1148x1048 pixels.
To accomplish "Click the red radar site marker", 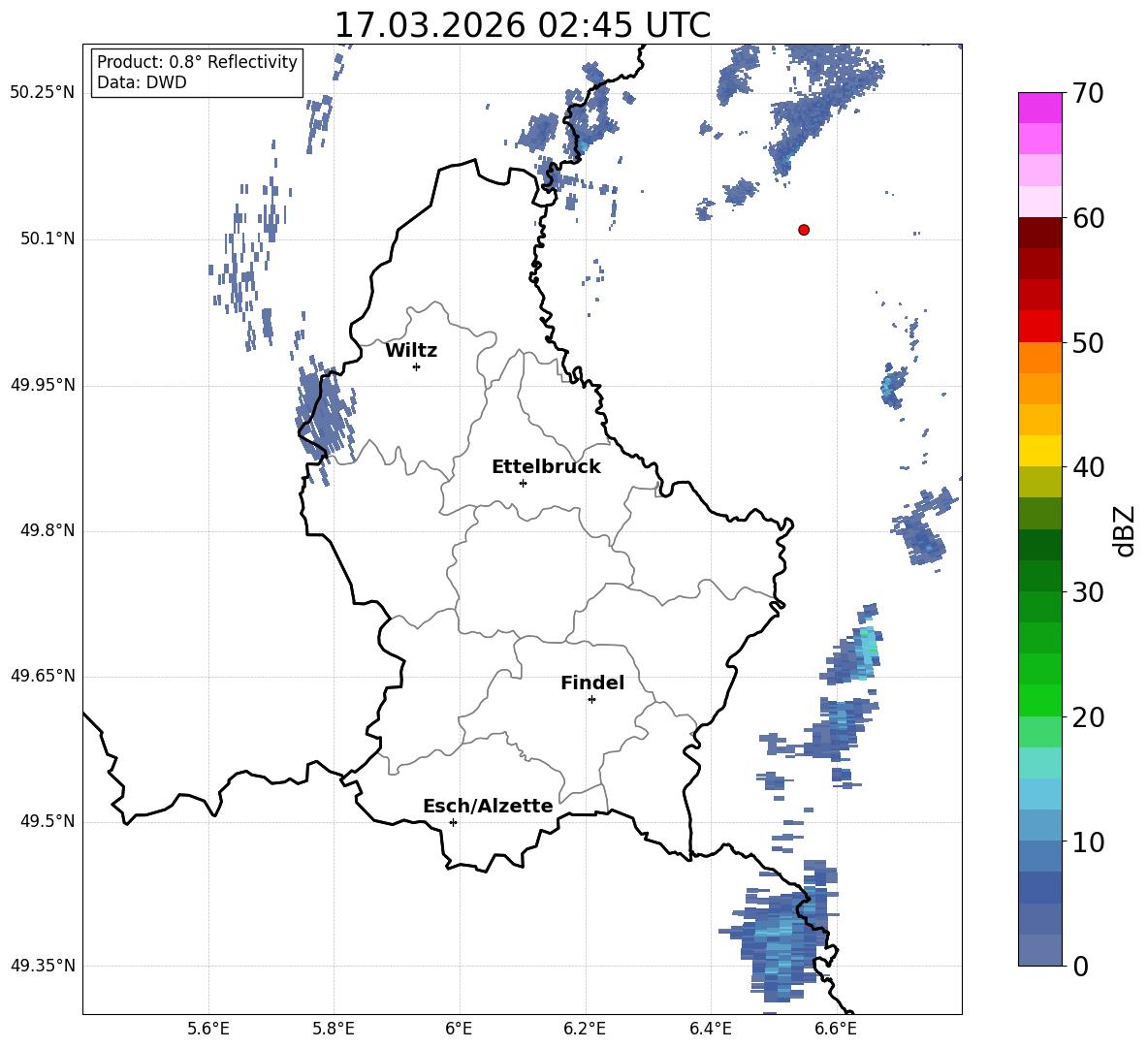I will tap(803, 230).
